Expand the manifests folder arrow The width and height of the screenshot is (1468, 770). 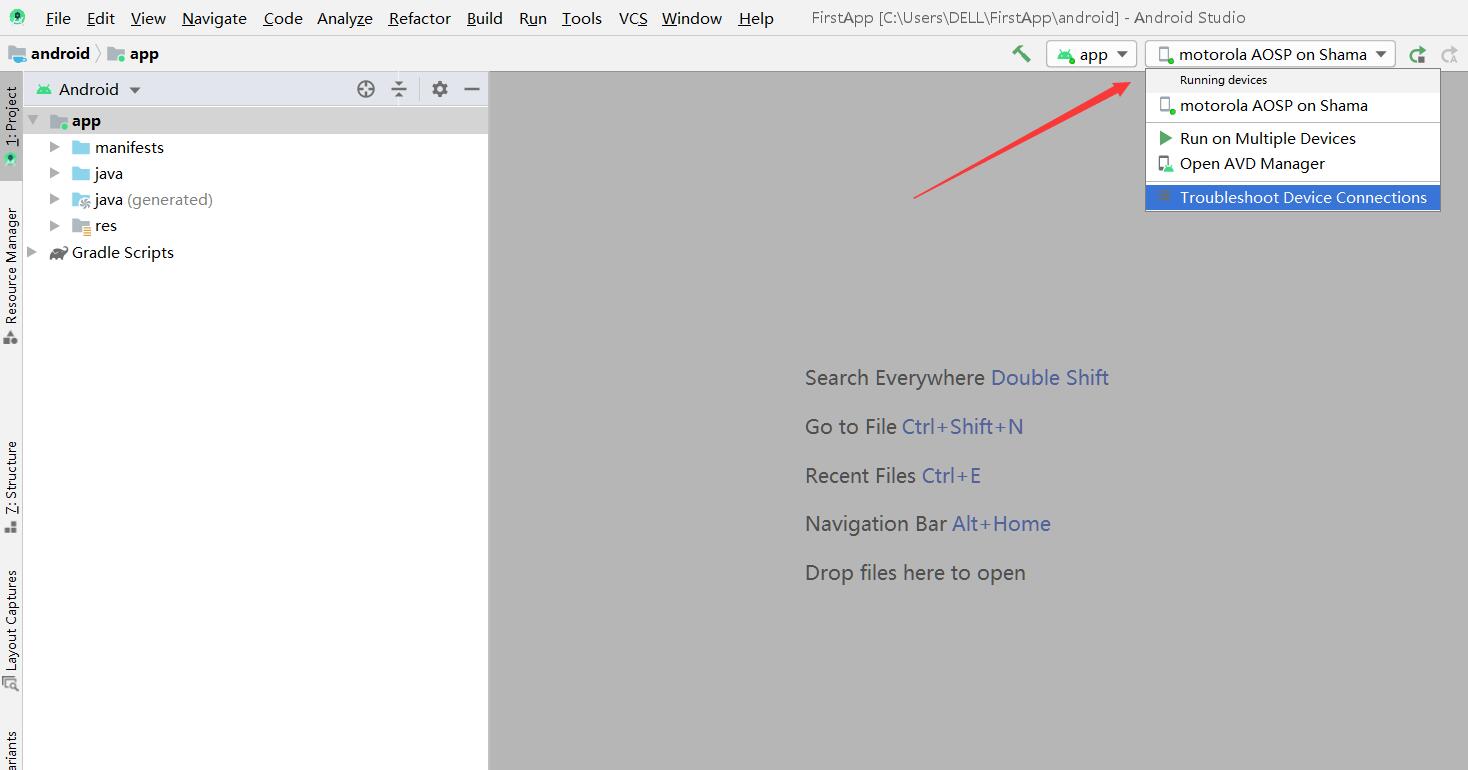click(55, 147)
